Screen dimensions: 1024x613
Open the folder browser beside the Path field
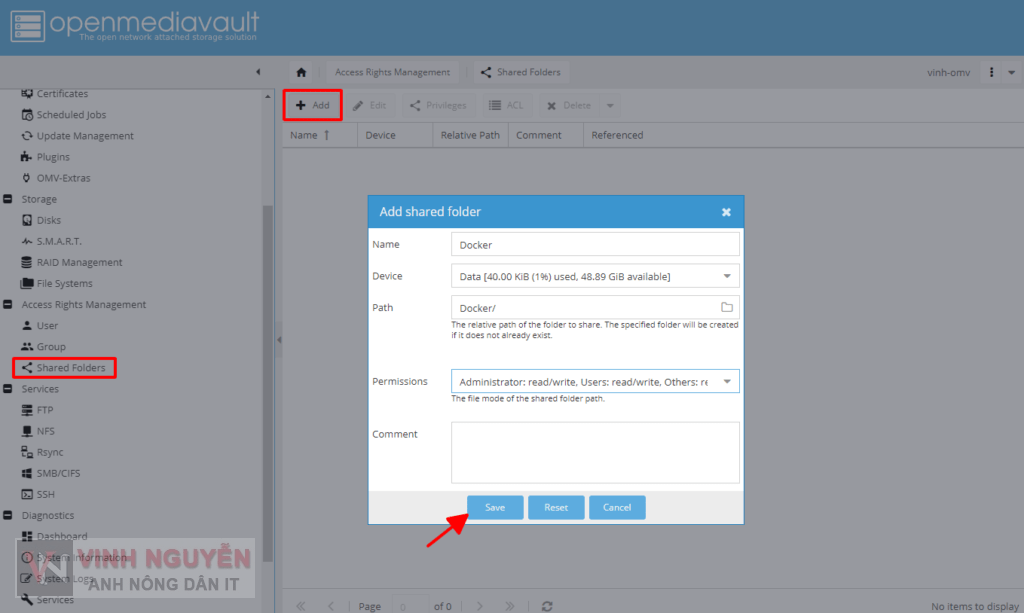point(727,307)
